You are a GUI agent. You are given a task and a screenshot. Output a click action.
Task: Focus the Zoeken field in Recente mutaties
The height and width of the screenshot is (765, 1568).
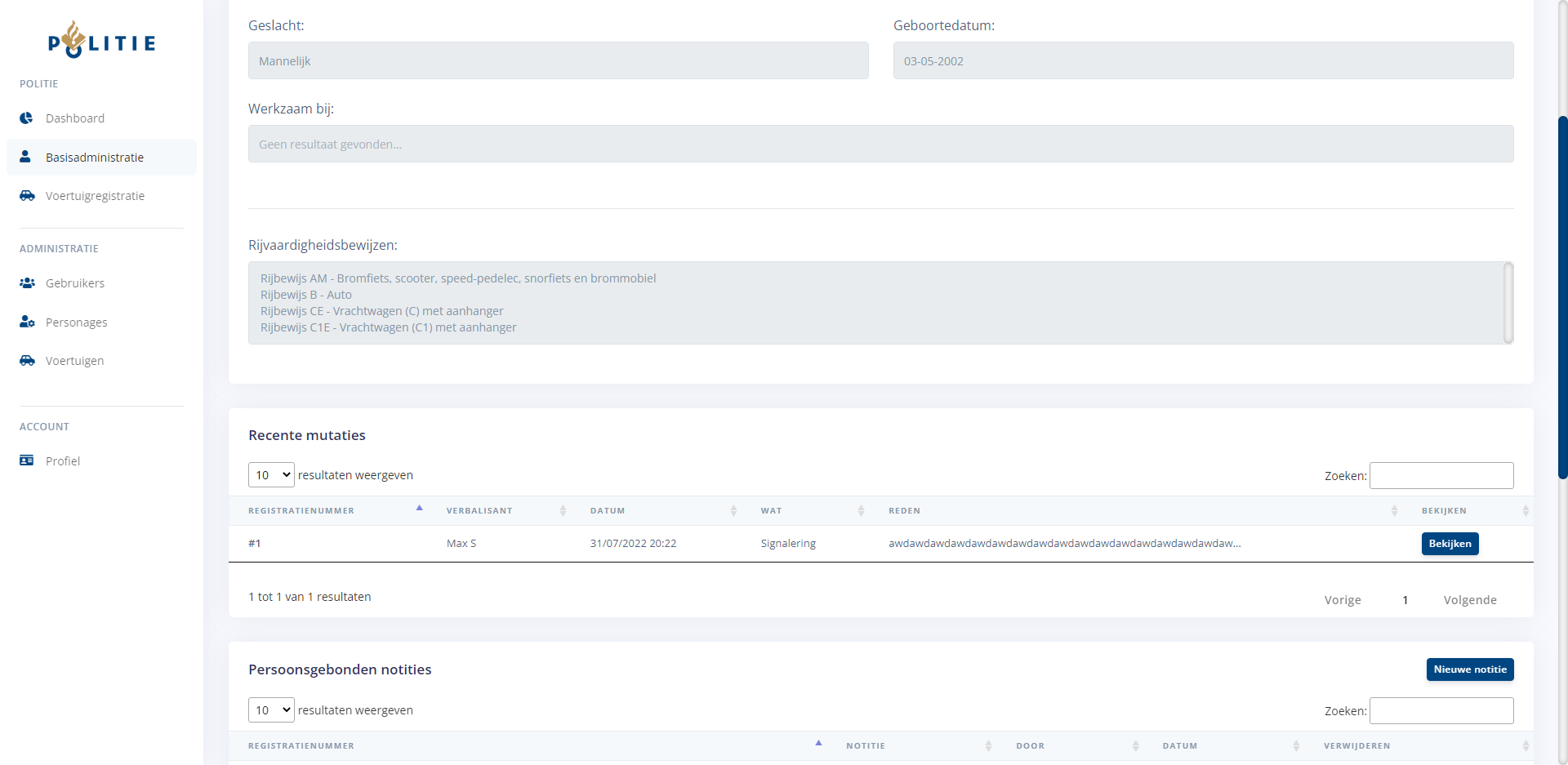pos(1441,476)
